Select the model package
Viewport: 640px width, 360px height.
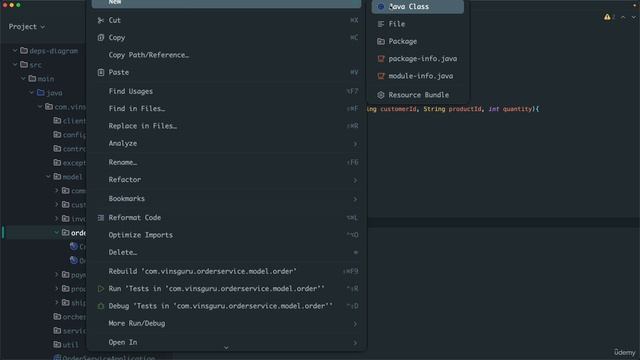[x=73, y=177]
